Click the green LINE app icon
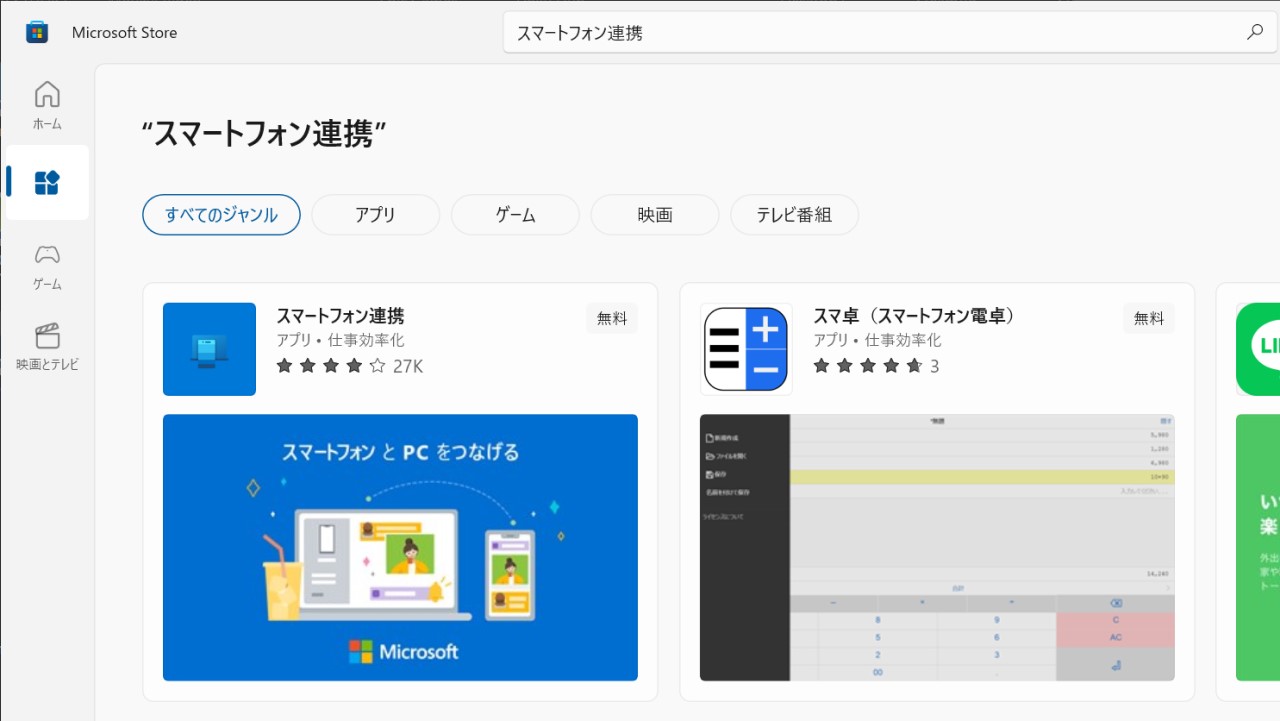Viewport: 1280px width, 721px height. tap(1258, 349)
